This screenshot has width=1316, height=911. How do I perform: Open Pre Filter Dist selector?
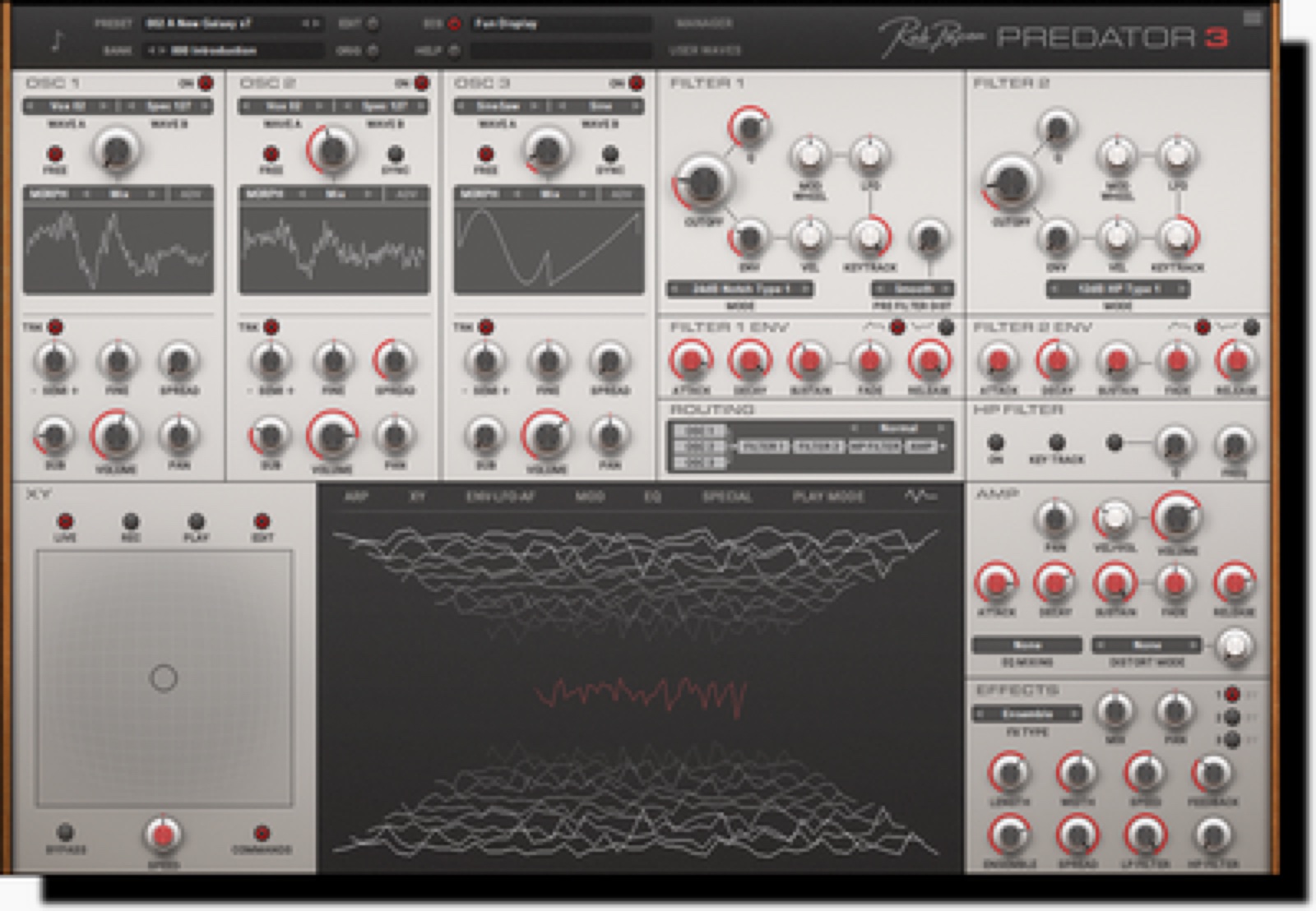(x=913, y=289)
